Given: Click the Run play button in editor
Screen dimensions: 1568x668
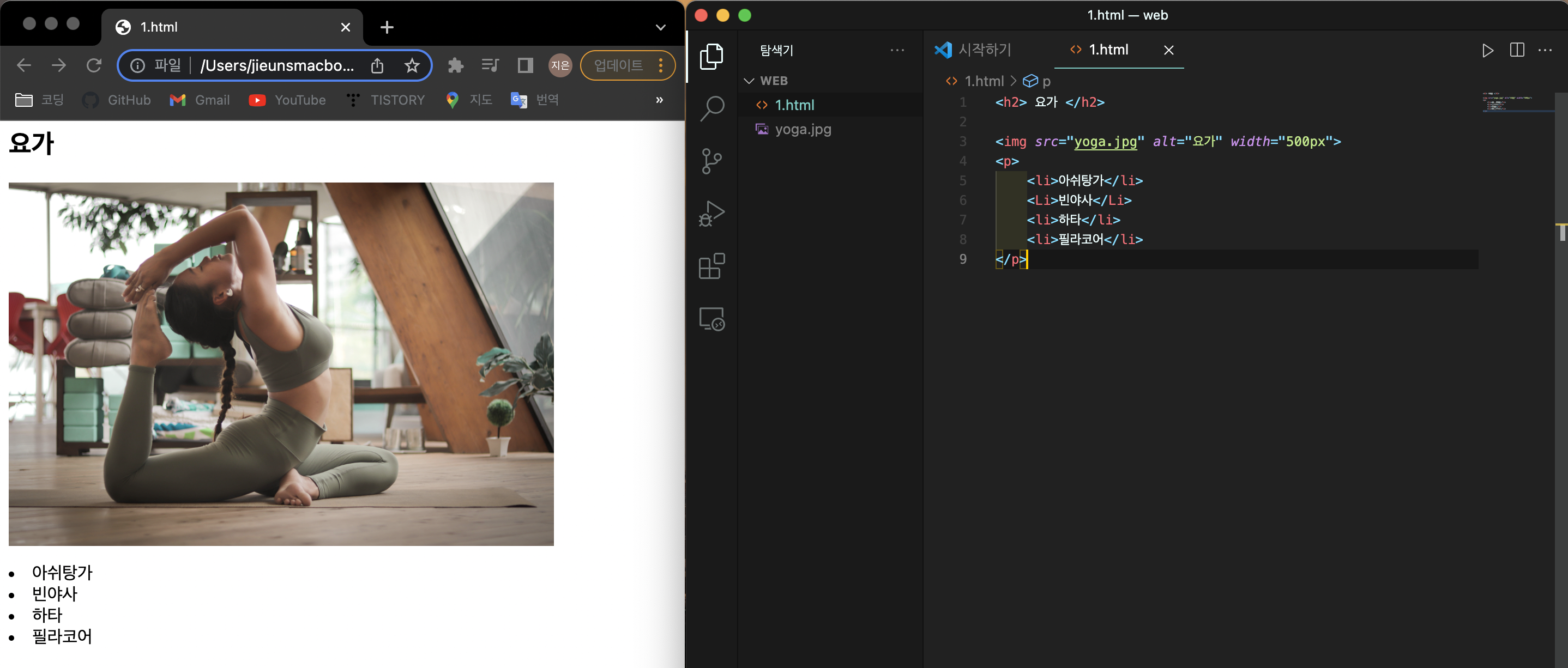Looking at the screenshot, I should tap(1487, 51).
